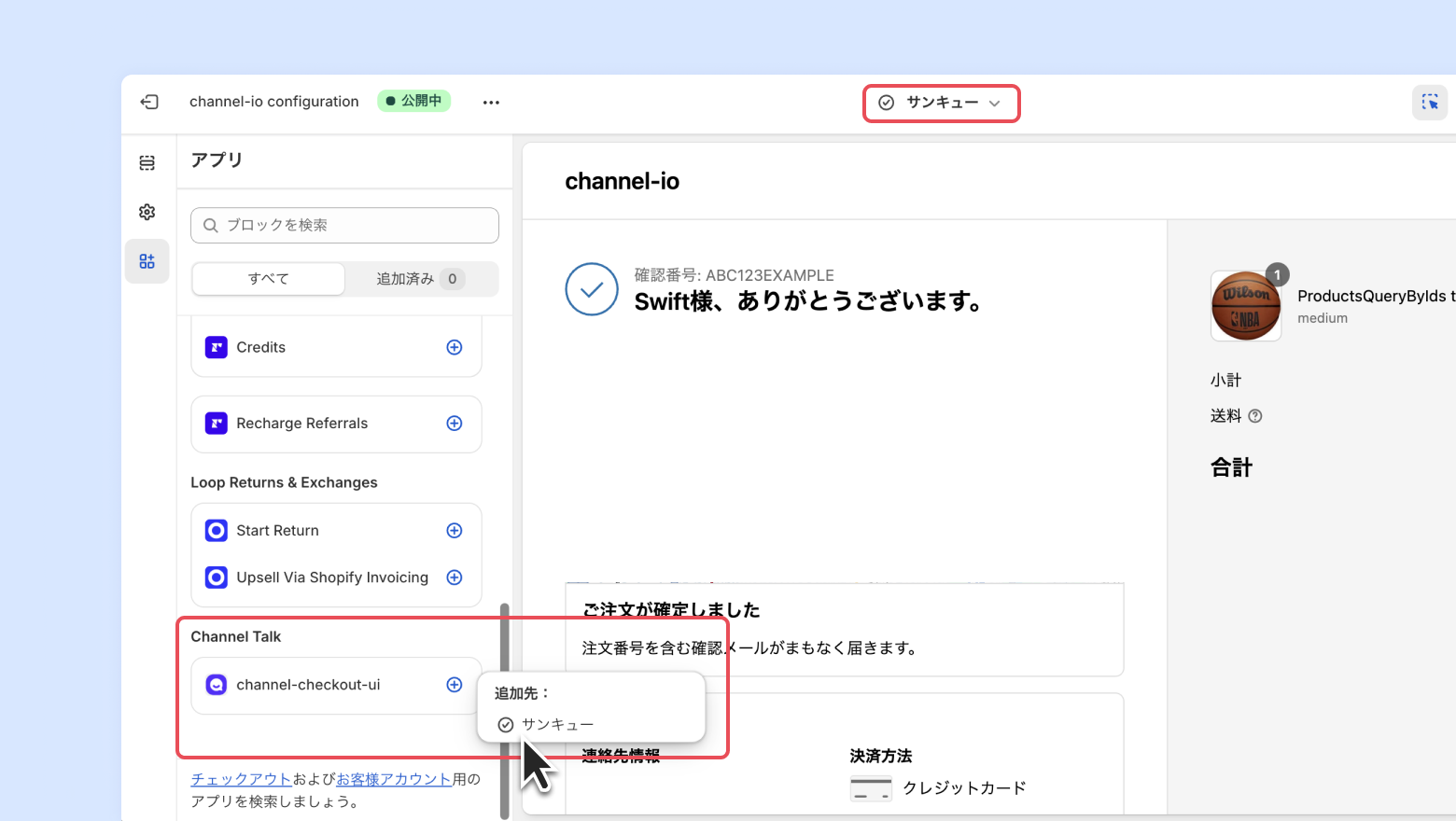This screenshot has width=1456, height=821.
Task: Switch to the 追加済み tab
Action: 420,279
